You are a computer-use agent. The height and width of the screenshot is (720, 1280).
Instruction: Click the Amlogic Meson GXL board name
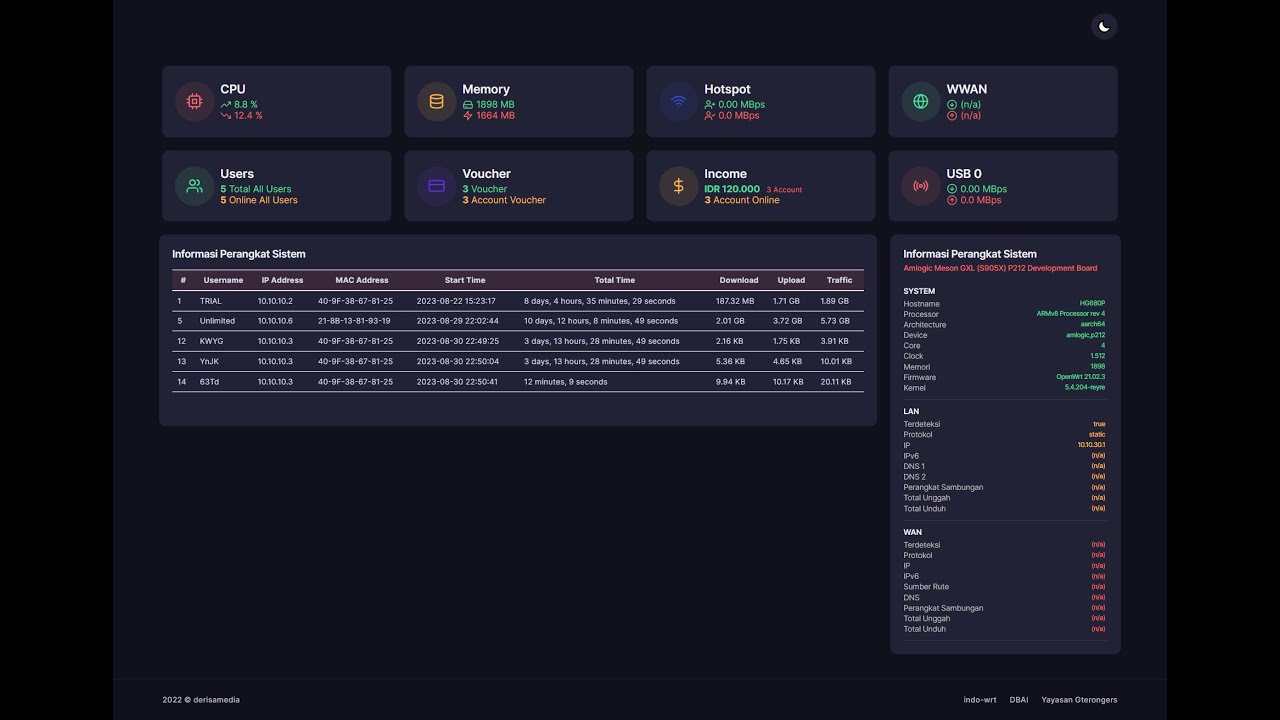pos(1000,268)
